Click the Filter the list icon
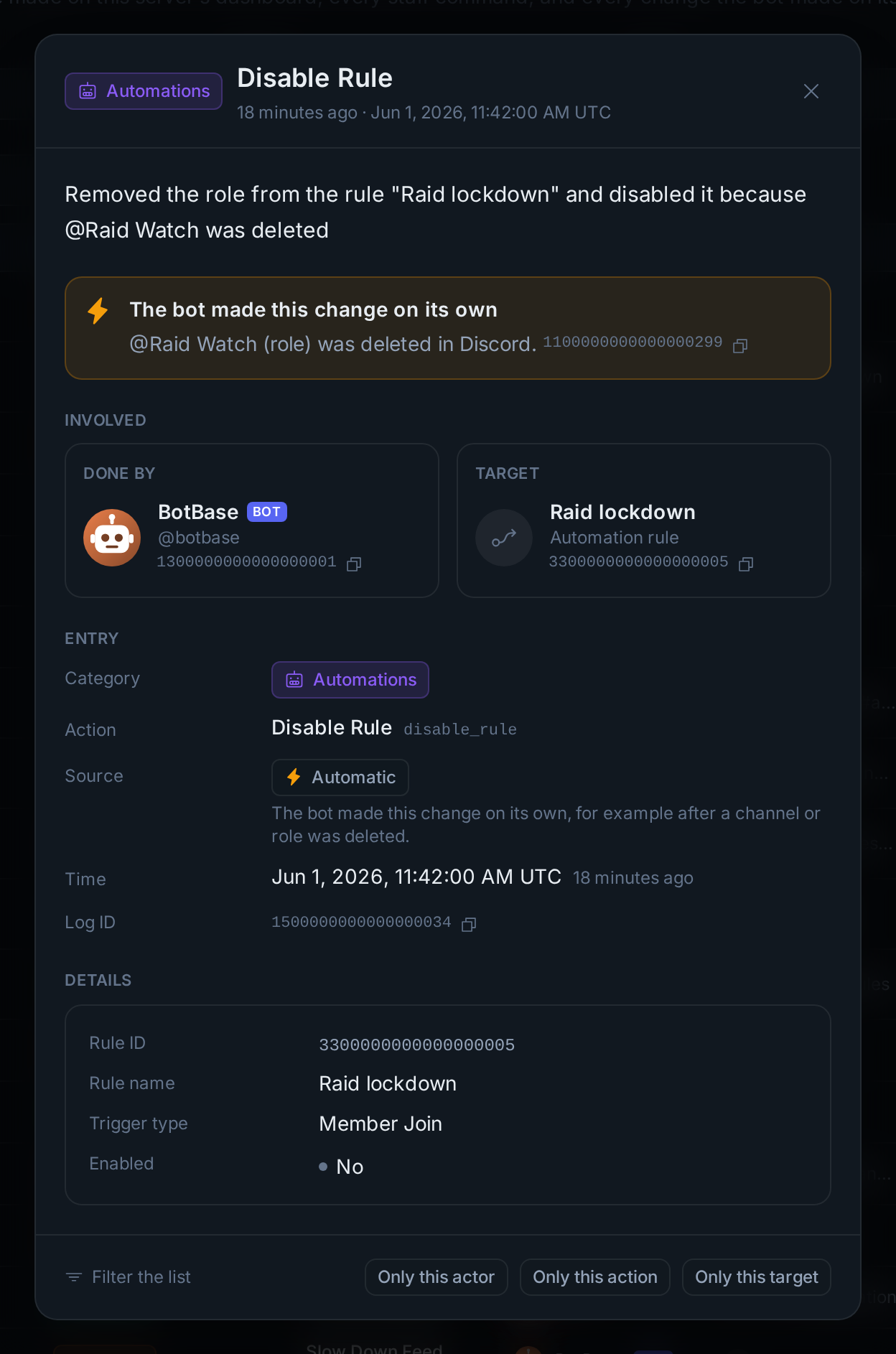Viewport: 896px width, 1354px height. pyautogui.click(x=74, y=1277)
